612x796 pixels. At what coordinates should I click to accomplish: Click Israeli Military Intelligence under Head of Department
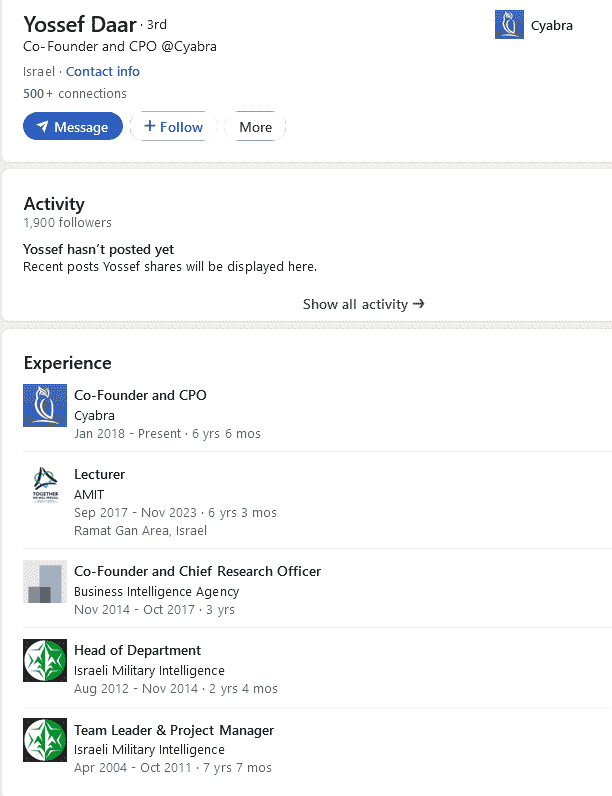[x=149, y=671]
